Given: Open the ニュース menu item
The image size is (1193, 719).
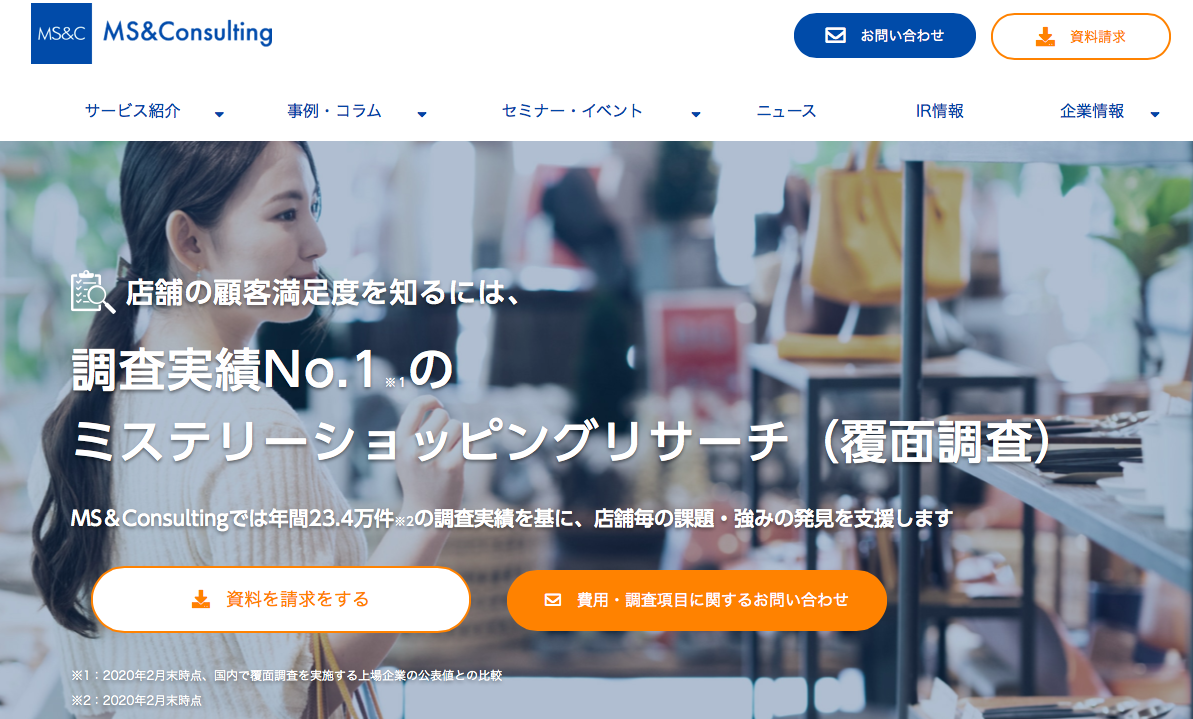Looking at the screenshot, I should [786, 111].
